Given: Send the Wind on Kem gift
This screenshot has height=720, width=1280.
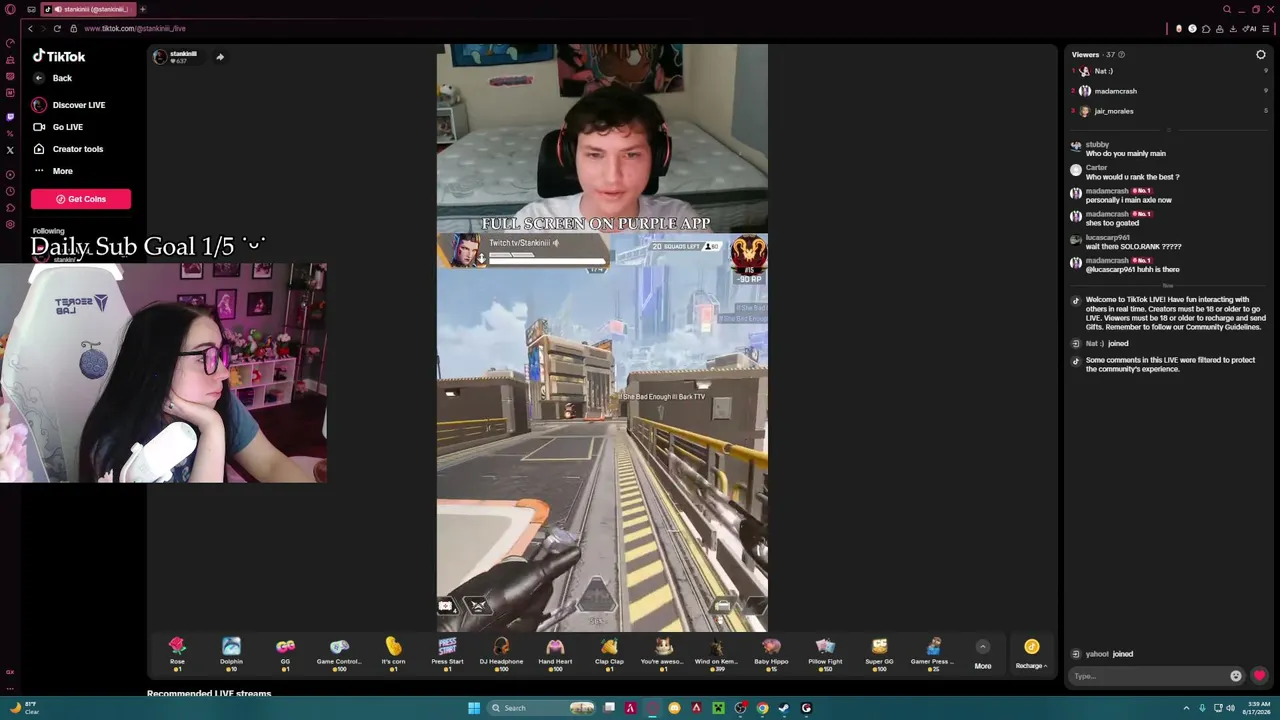Looking at the screenshot, I should [717, 652].
